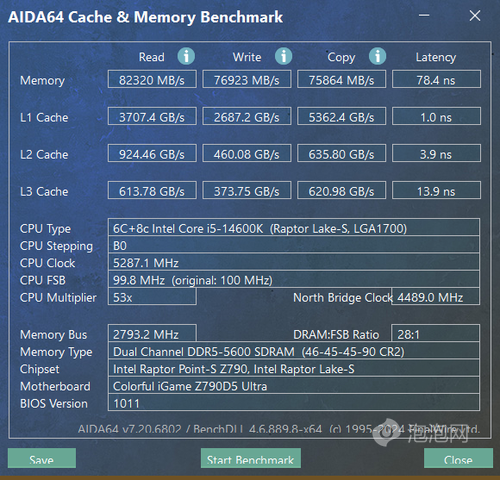This screenshot has height=480, width=500.
Task: Click the CPU Type field showing i5-14600K
Action: (294, 228)
